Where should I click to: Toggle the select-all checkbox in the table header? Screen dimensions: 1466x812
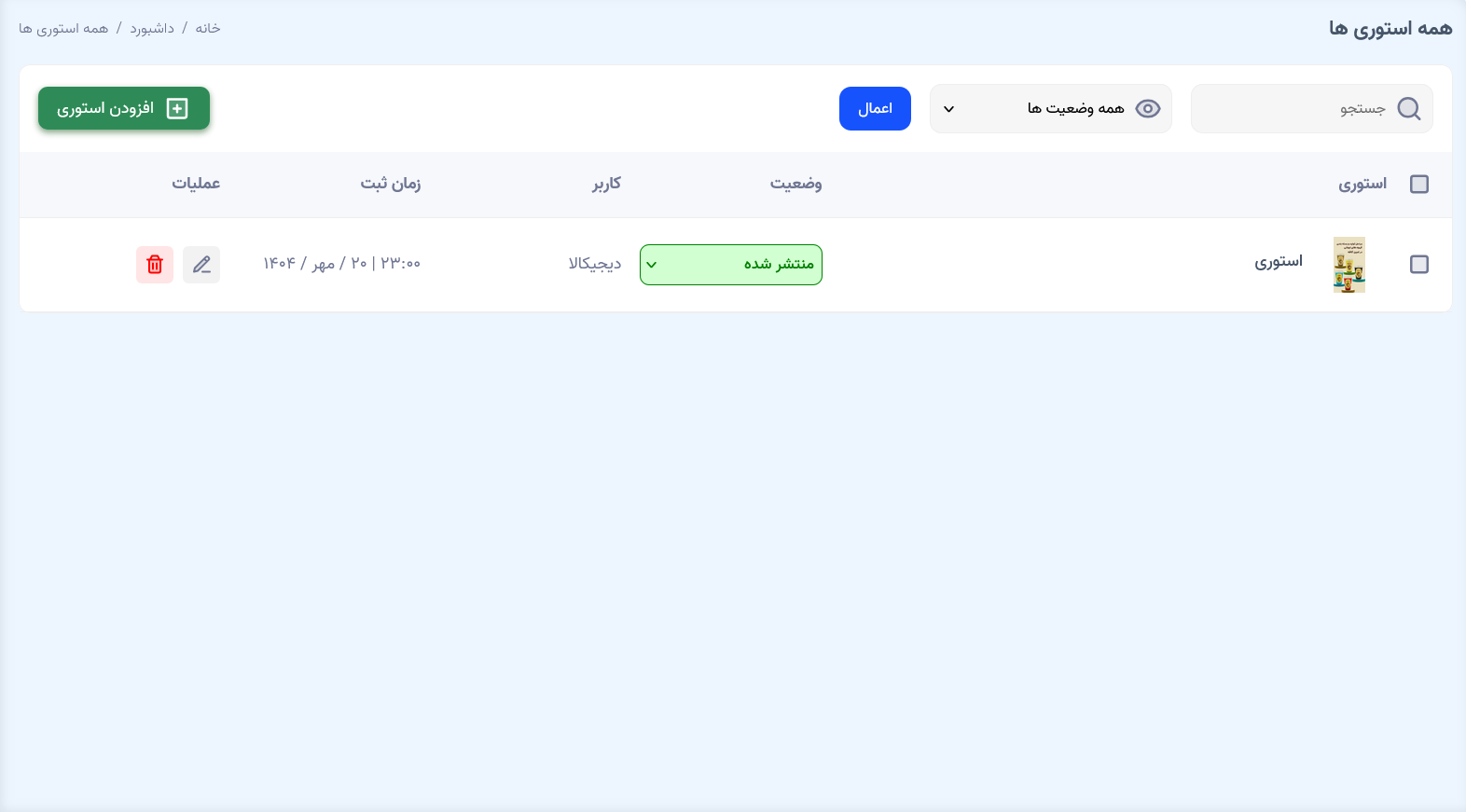[x=1418, y=185]
